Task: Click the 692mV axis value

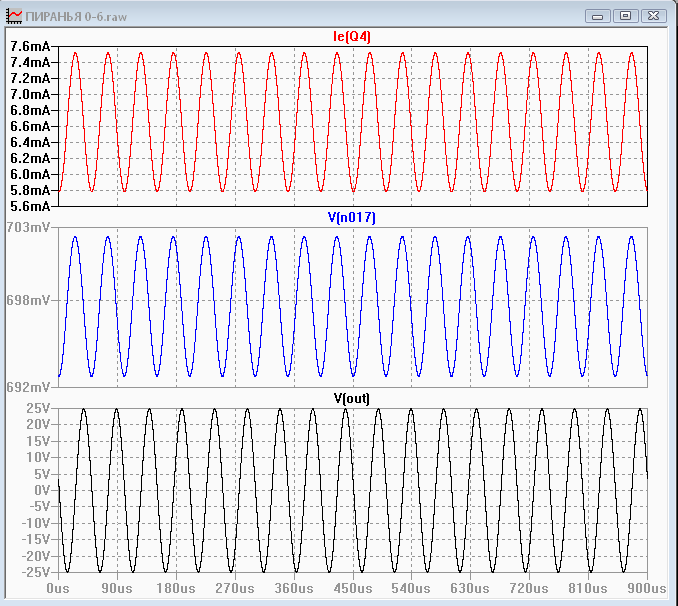Action: point(28,387)
